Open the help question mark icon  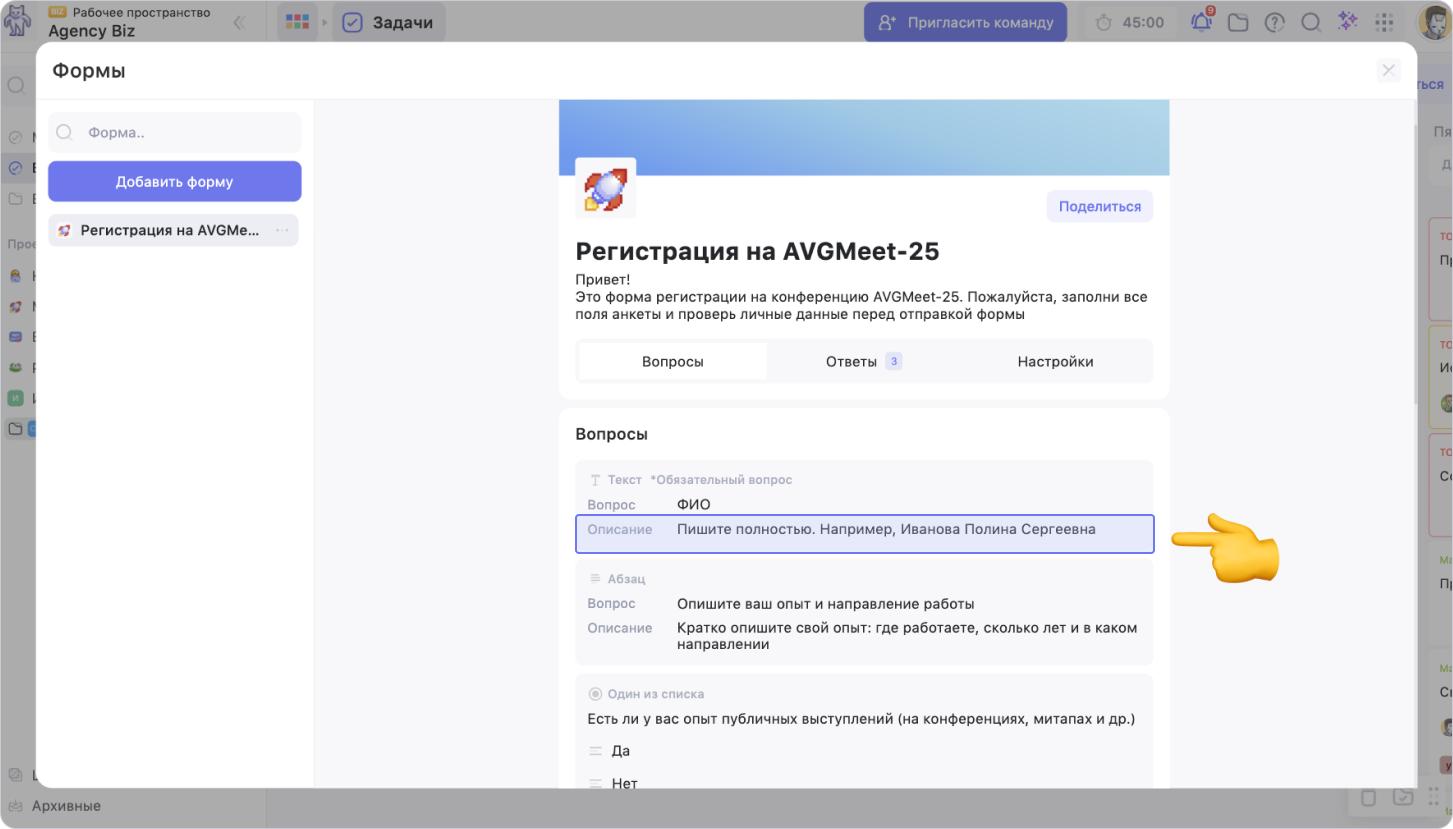tap(1274, 22)
